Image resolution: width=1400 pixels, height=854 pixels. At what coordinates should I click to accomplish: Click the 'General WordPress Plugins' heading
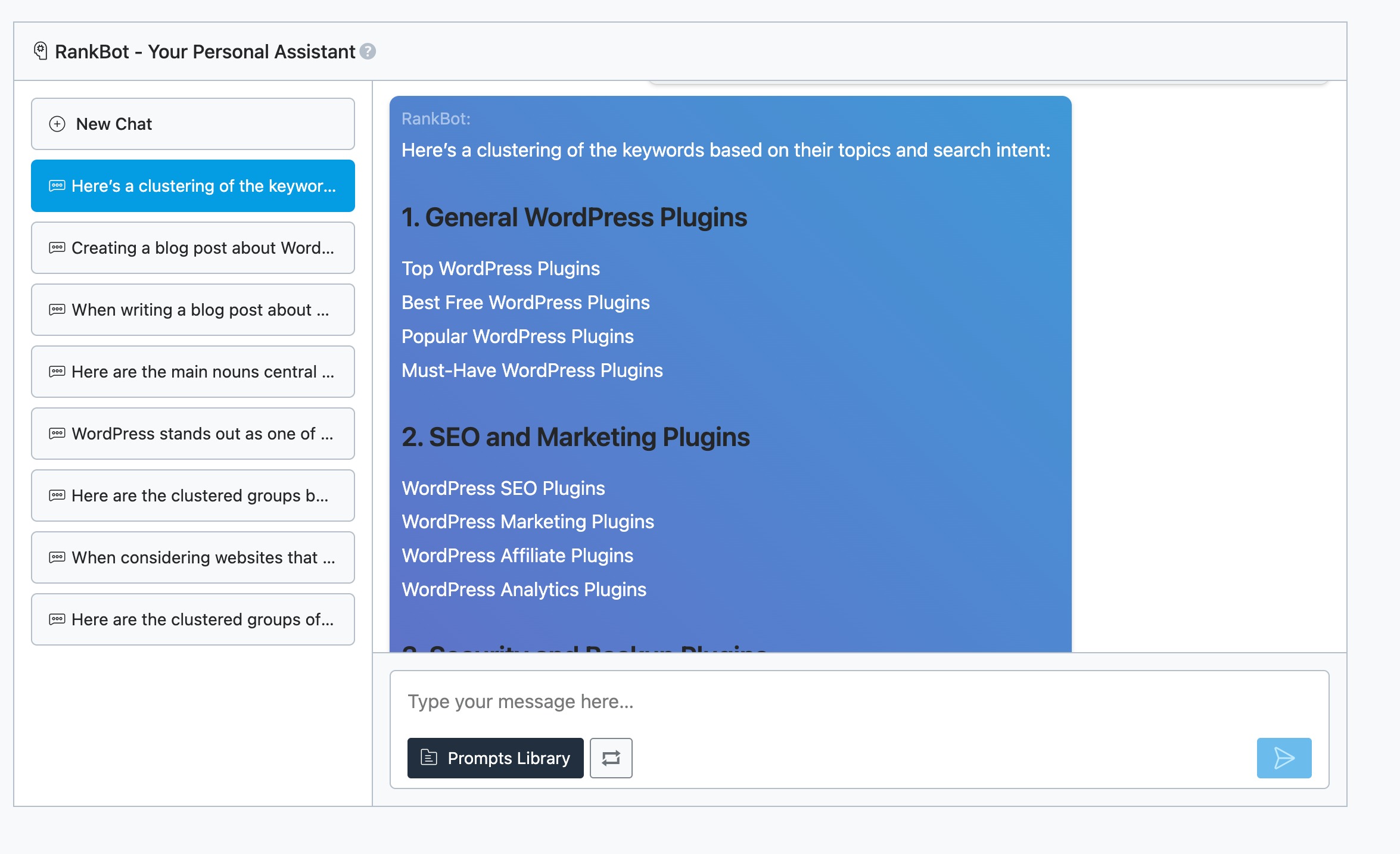(x=574, y=217)
